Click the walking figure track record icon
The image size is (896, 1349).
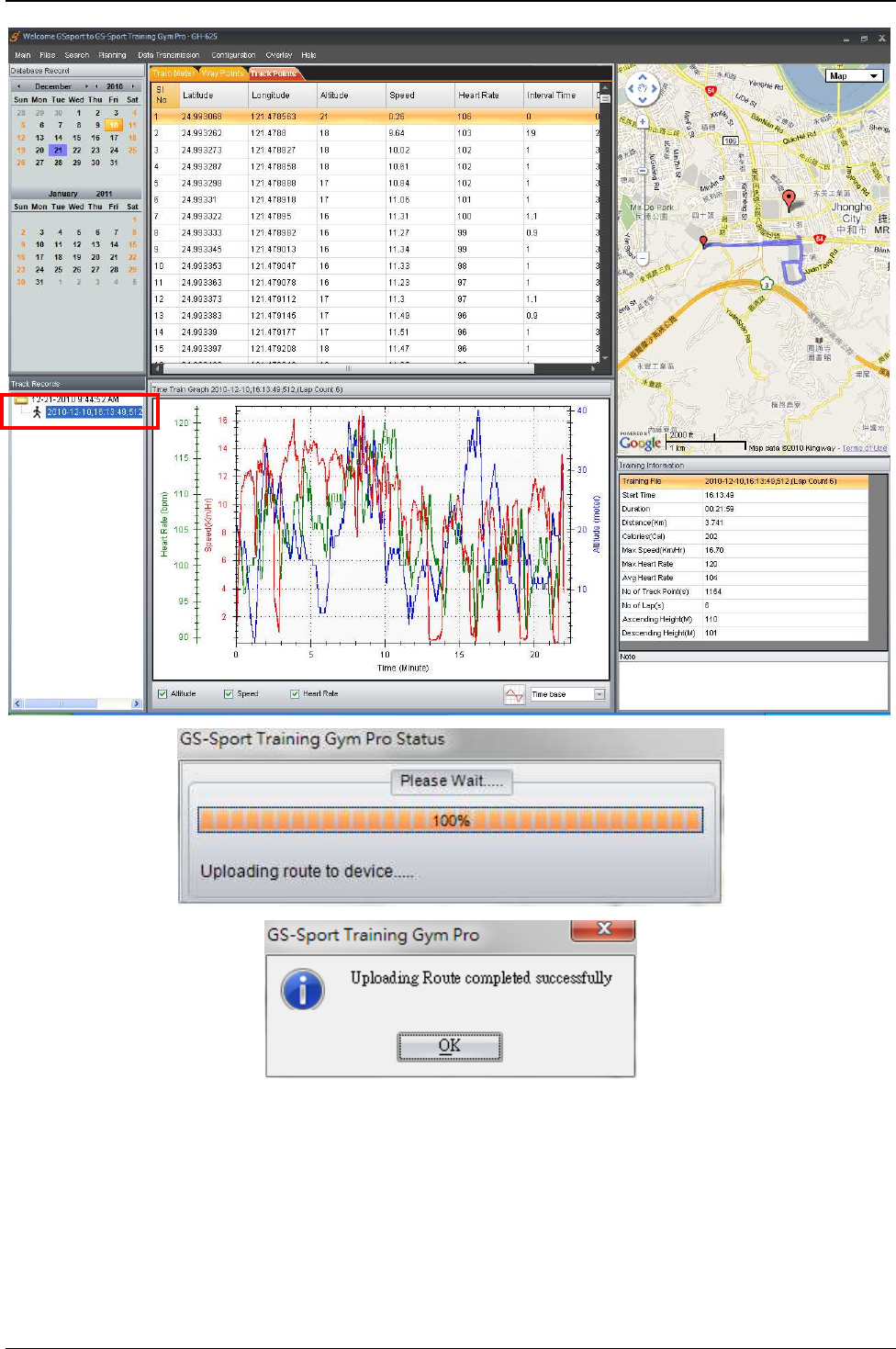point(37,412)
